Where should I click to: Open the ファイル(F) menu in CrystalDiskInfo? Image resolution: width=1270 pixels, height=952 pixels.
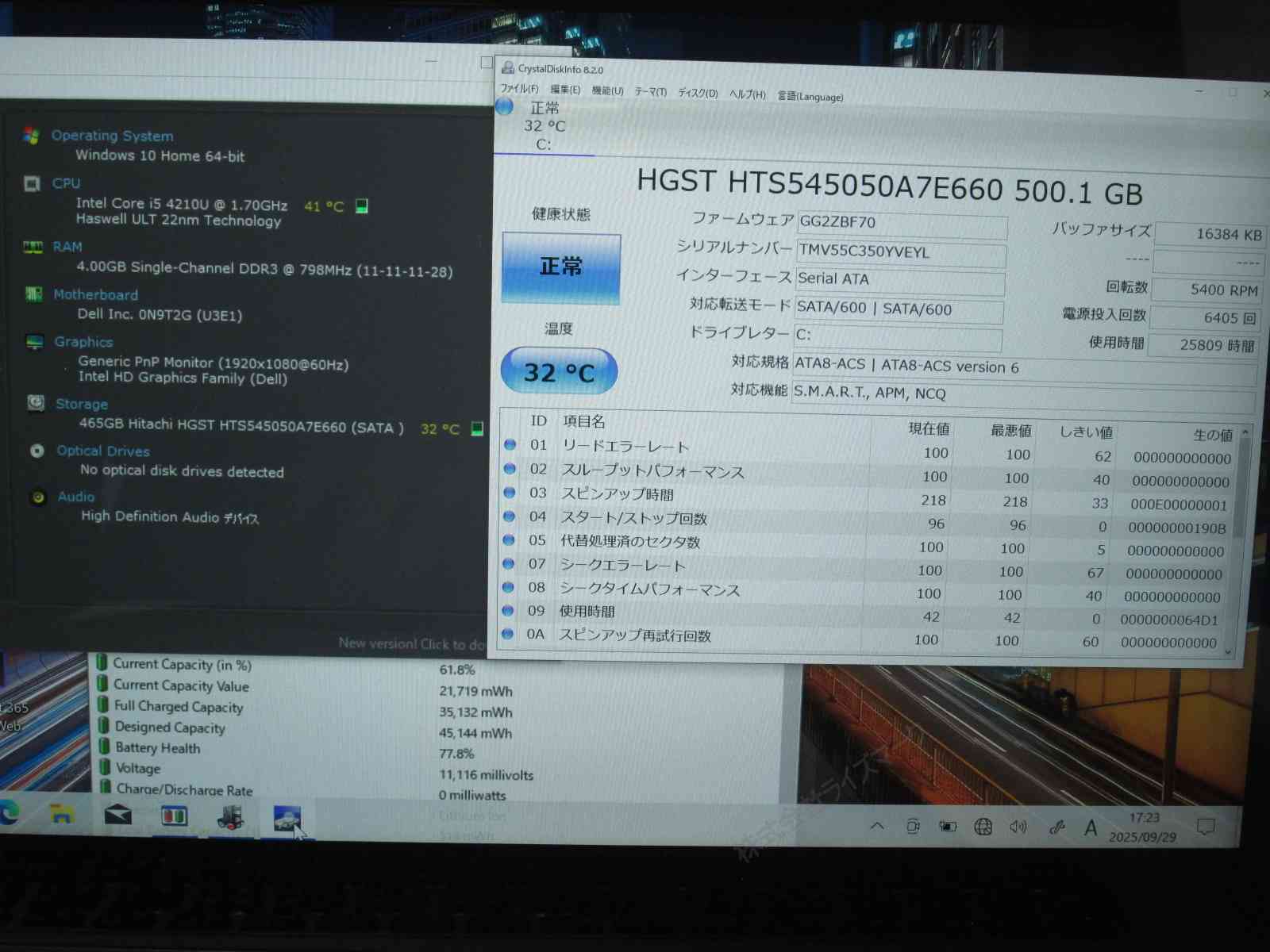519,89
